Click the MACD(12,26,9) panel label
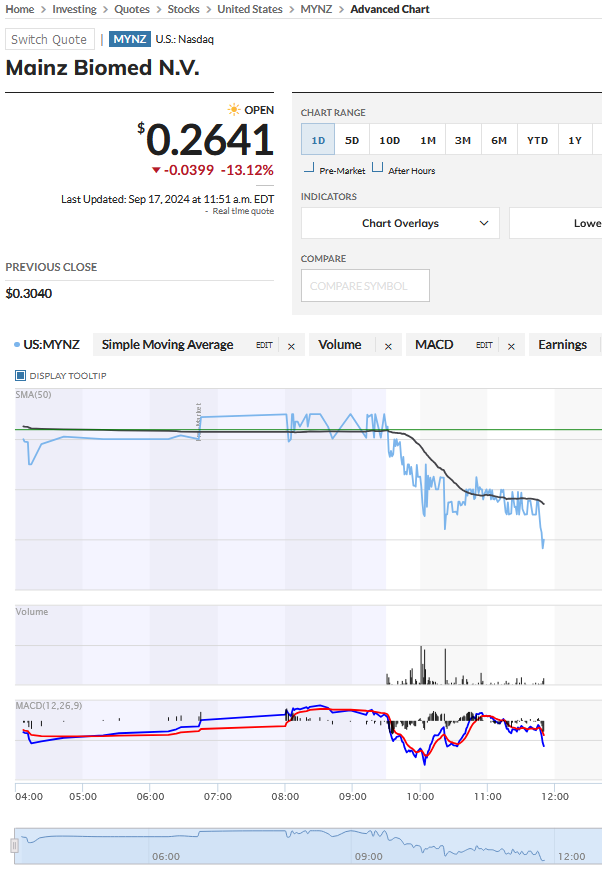The height and width of the screenshot is (869, 602). click(49, 706)
